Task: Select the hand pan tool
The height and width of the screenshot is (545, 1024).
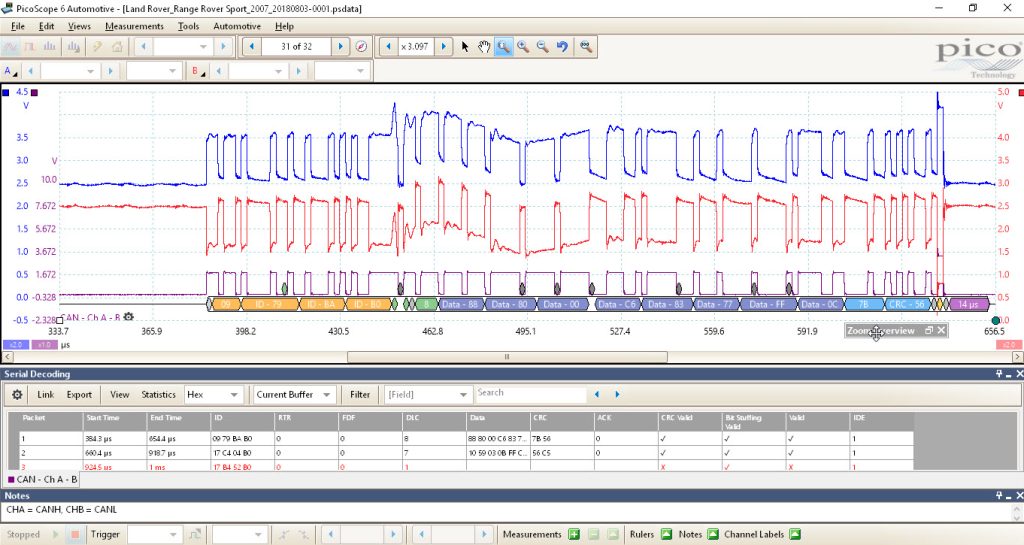Action: point(484,46)
